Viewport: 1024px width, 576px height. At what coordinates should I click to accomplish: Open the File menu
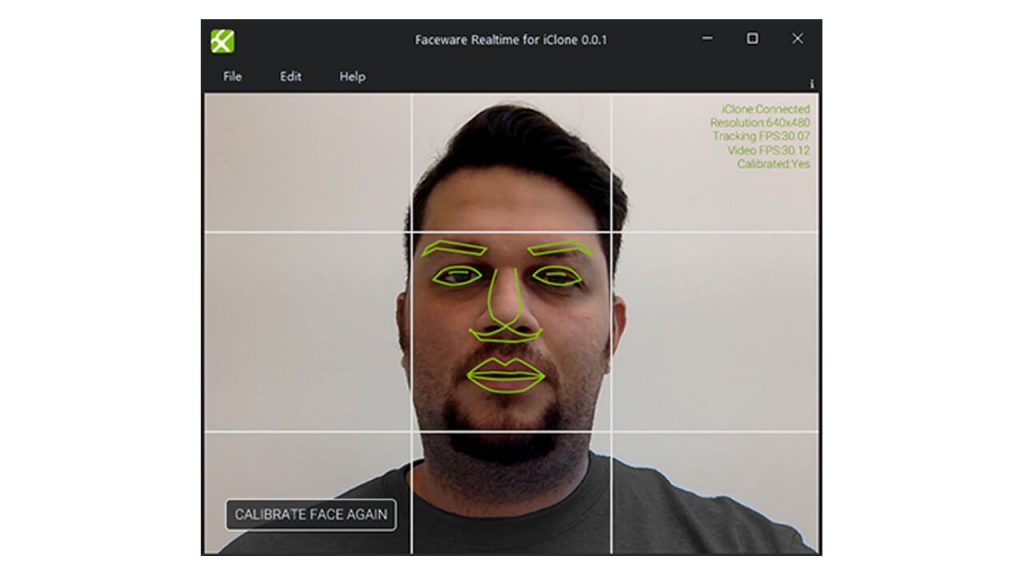[232, 76]
